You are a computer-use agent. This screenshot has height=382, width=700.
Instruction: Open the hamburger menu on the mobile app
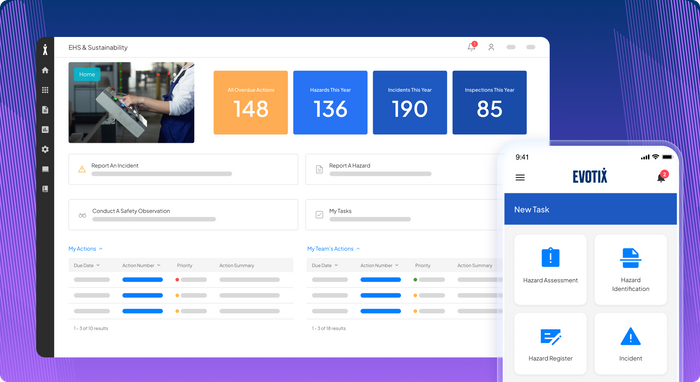520,178
